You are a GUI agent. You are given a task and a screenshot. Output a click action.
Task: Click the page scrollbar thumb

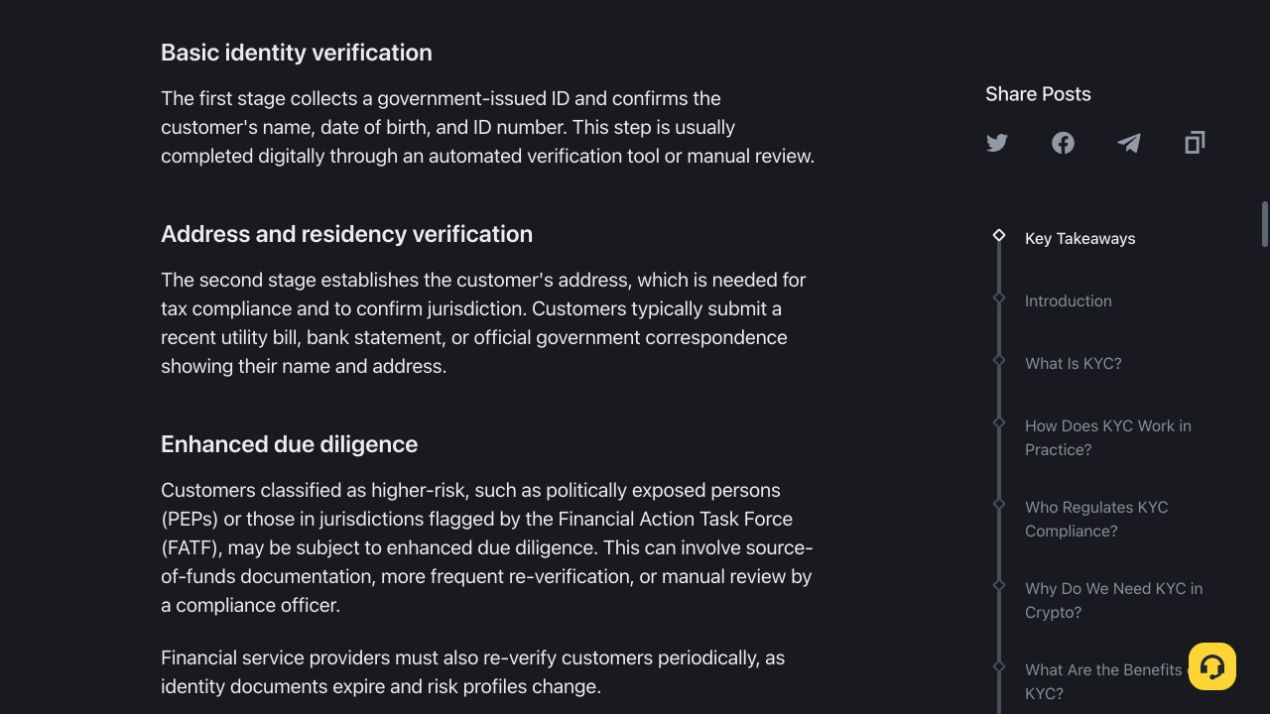pos(1265,224)
